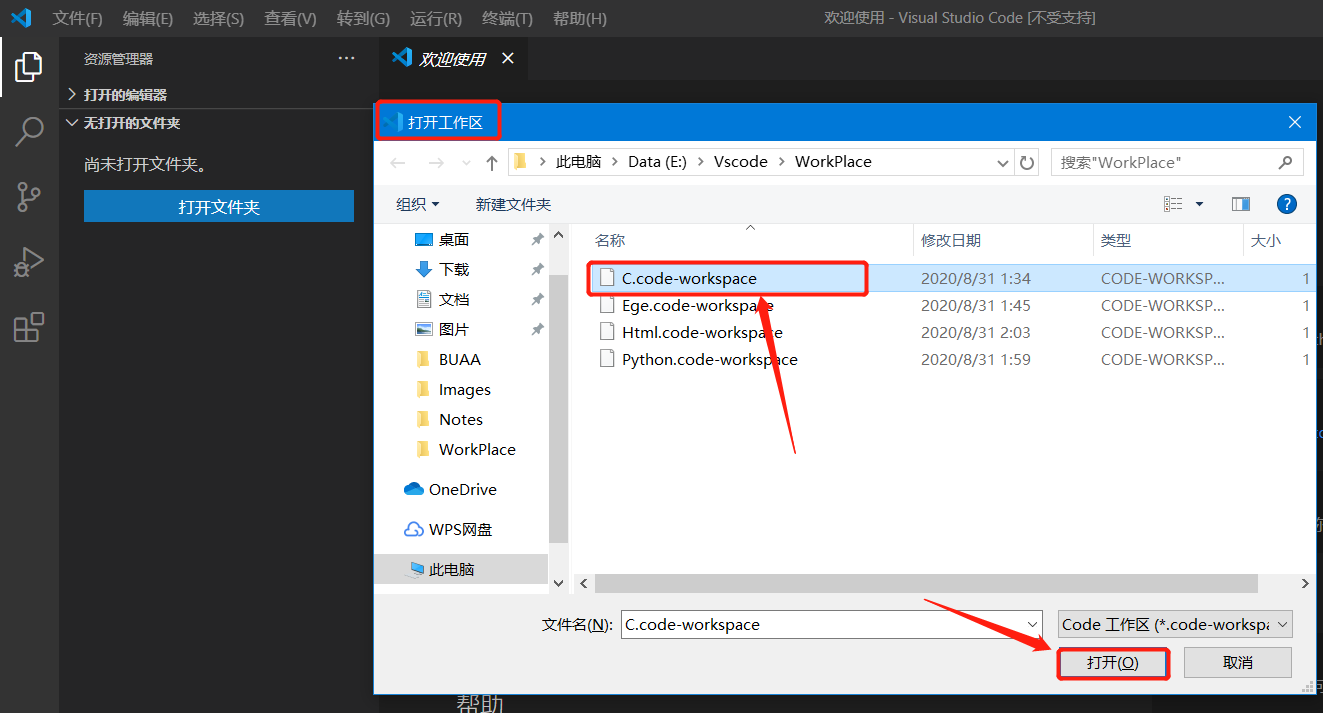Viewport: 1323px width, 713px height.
Task: Select 此电脑 in the navigation pane
Action: 451,569
